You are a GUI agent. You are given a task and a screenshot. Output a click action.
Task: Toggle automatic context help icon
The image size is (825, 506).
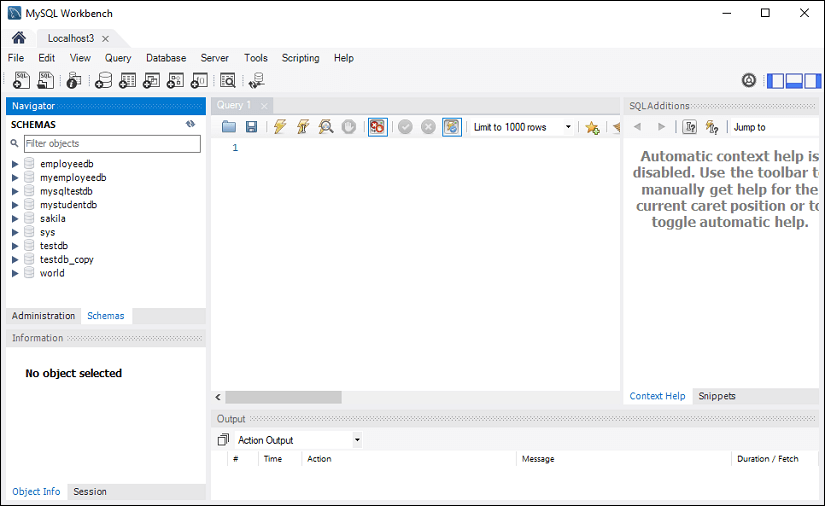click(x=712, y=127)
